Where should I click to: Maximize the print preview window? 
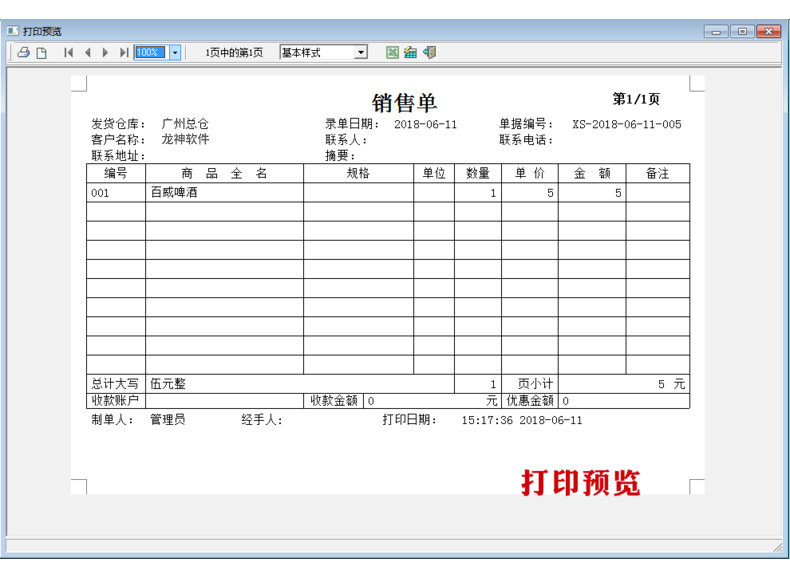tap(742, 31)
